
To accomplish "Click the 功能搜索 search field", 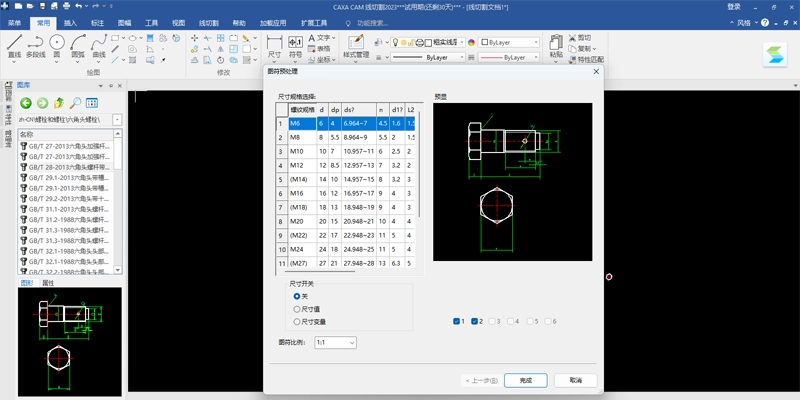I will (372, 23).
